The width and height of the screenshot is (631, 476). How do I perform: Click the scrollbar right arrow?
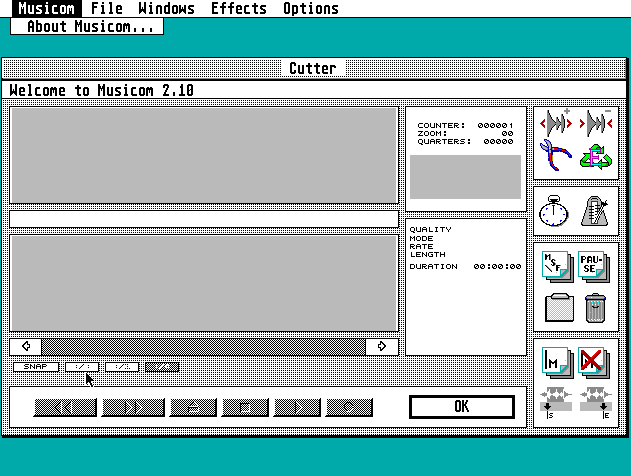click(382, 346)
